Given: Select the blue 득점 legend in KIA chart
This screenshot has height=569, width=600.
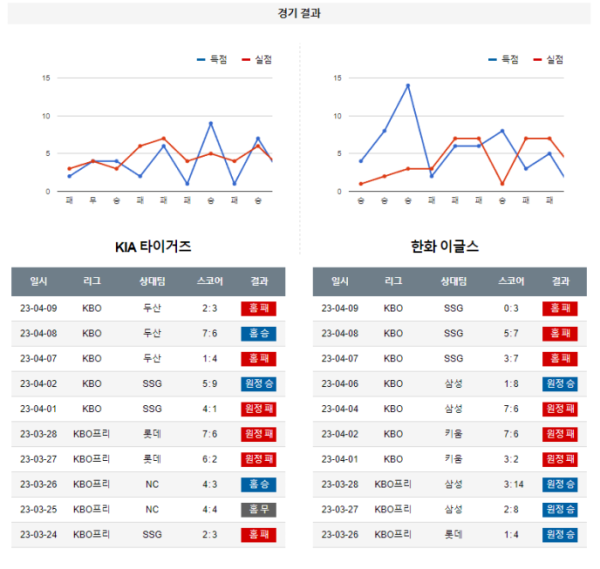Looking at the screenshot, I should pyautogui.click(x=212, y=59).
